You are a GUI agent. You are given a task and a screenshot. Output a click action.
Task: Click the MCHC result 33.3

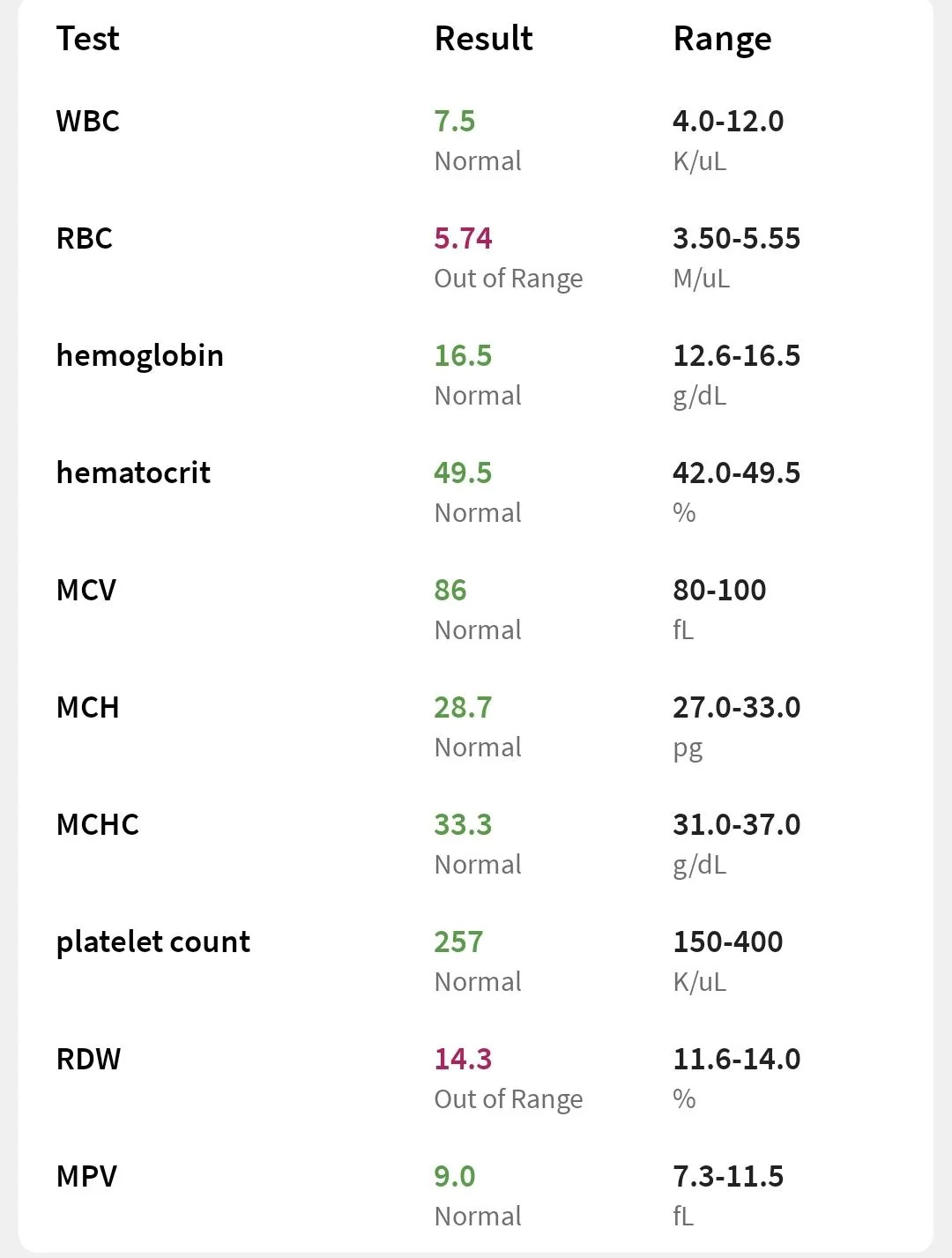[x=463, y=825]
